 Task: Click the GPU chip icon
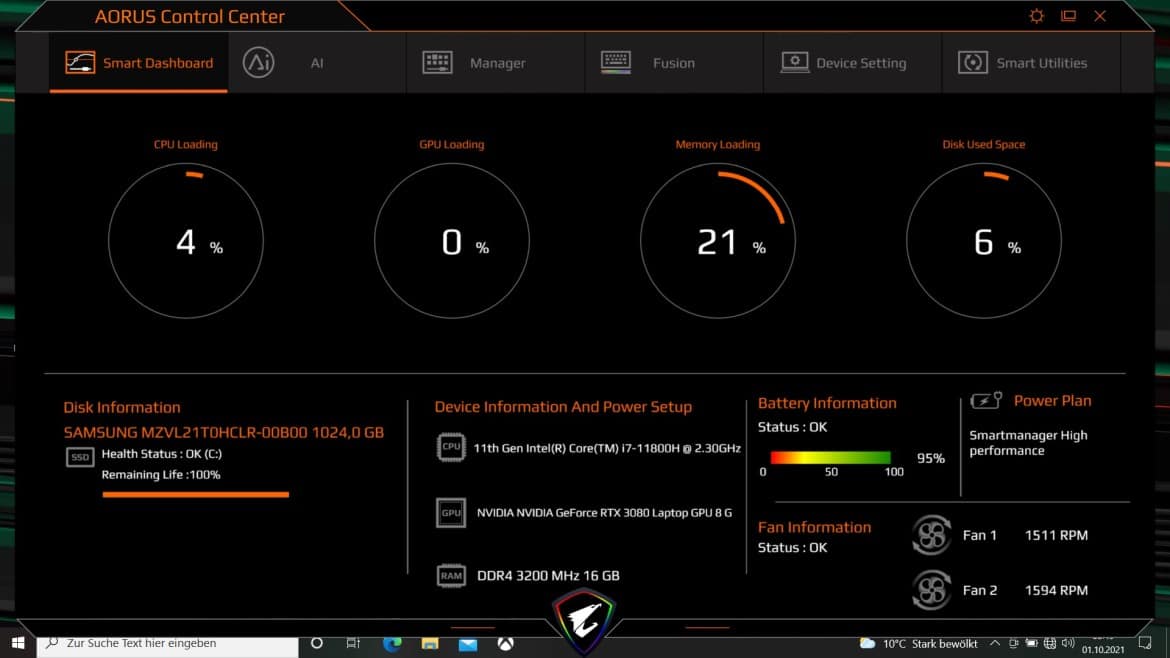point(451,513)
